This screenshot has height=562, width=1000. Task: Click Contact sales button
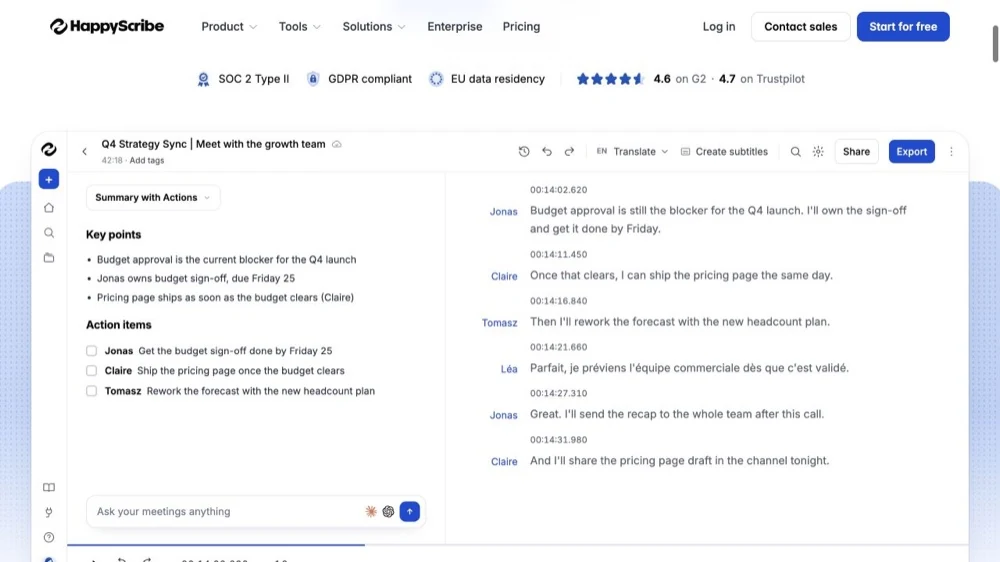[x=800, y=26]
